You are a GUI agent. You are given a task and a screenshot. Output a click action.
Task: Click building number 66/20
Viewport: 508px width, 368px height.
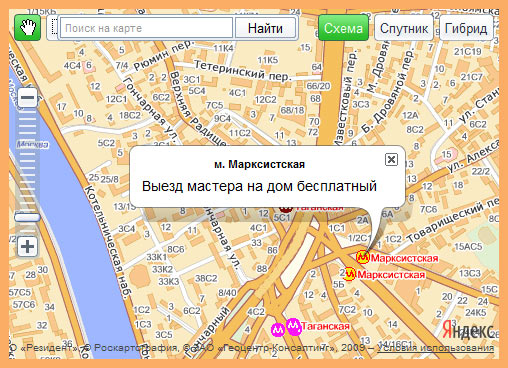[x=318, y=86]
